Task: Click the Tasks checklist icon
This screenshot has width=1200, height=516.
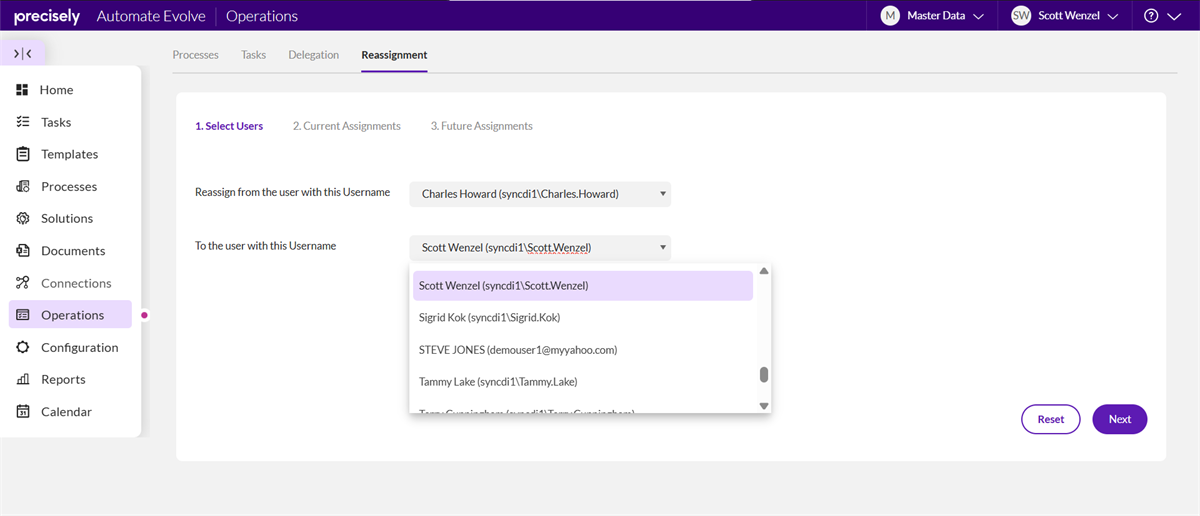Action: pyautogui.click(x=22, y=122)
